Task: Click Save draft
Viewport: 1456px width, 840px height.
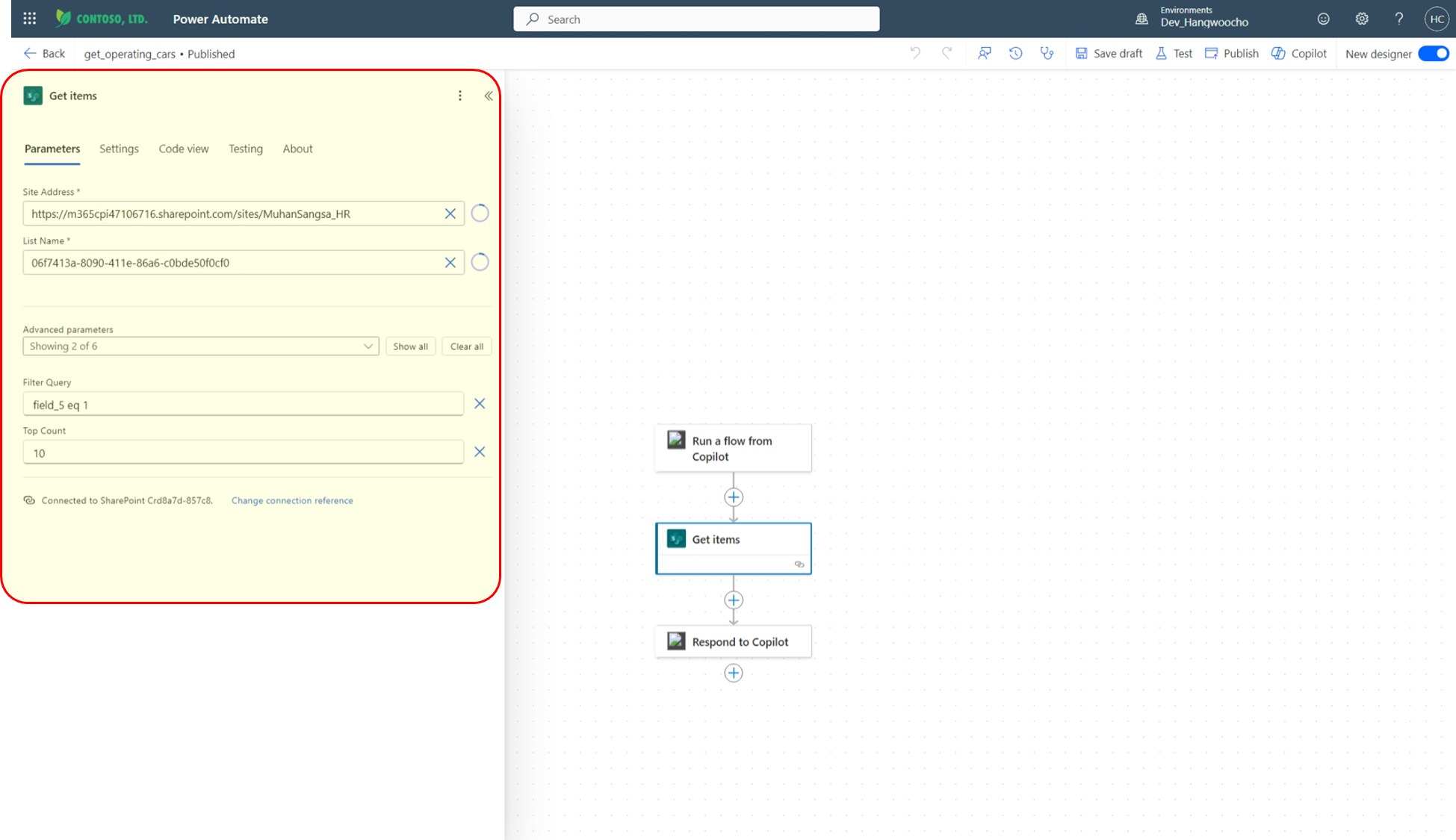Action: click(1109, 54)
